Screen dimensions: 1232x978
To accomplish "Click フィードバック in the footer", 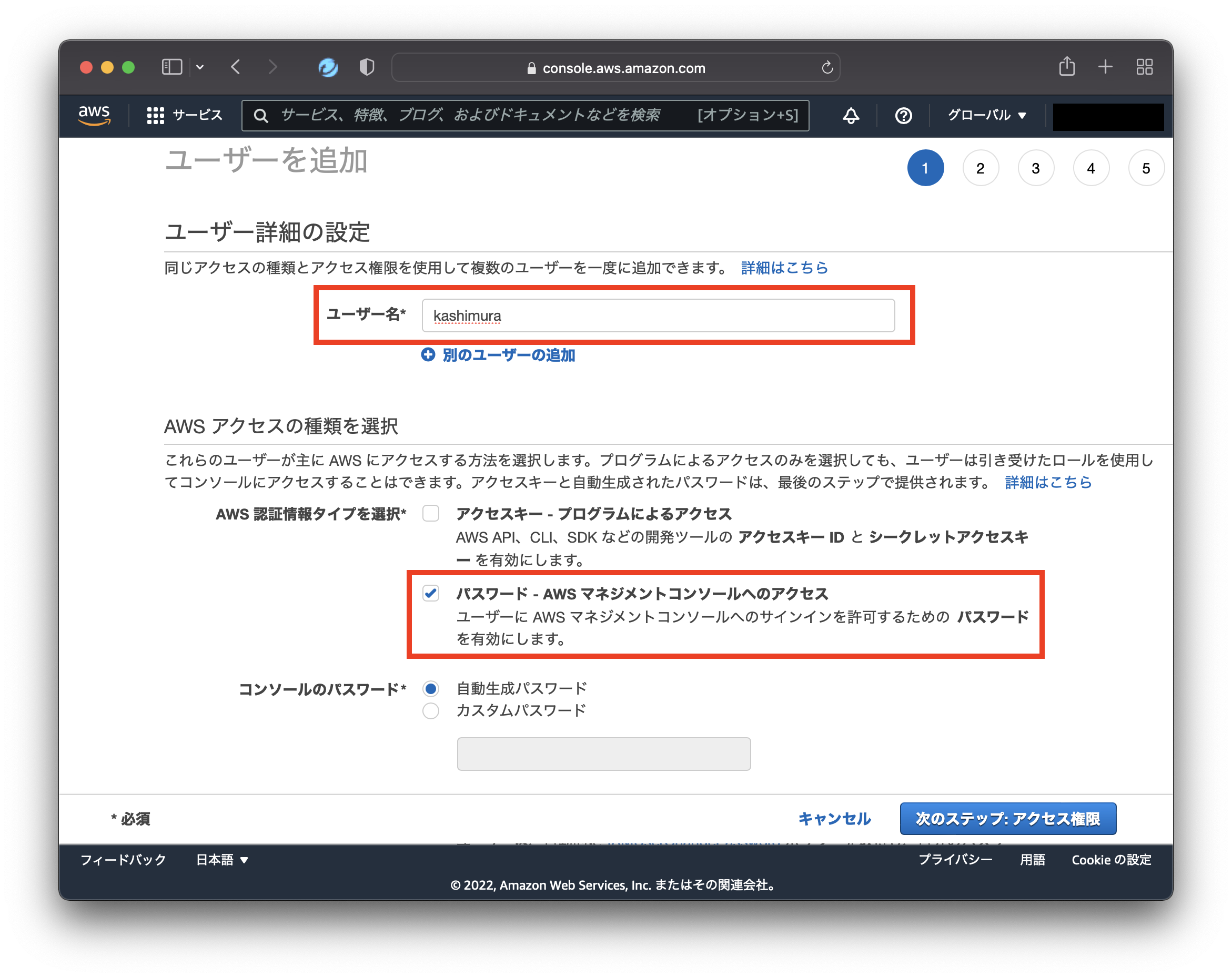I will (x=124, y=859).
